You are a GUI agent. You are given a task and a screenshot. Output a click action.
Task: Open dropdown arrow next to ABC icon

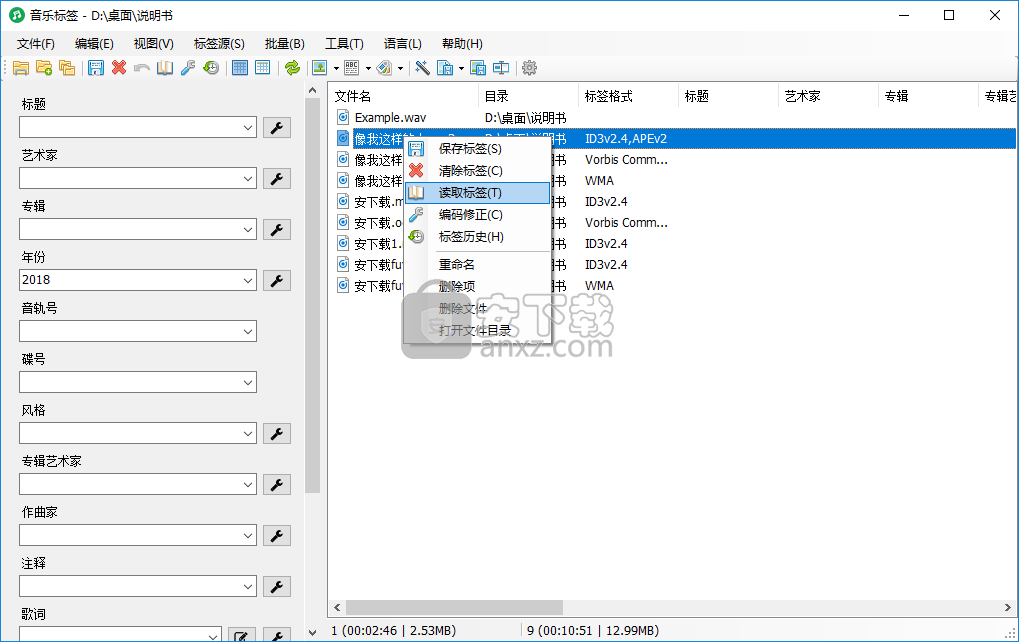pyautogui.click(x=368, y=68)
